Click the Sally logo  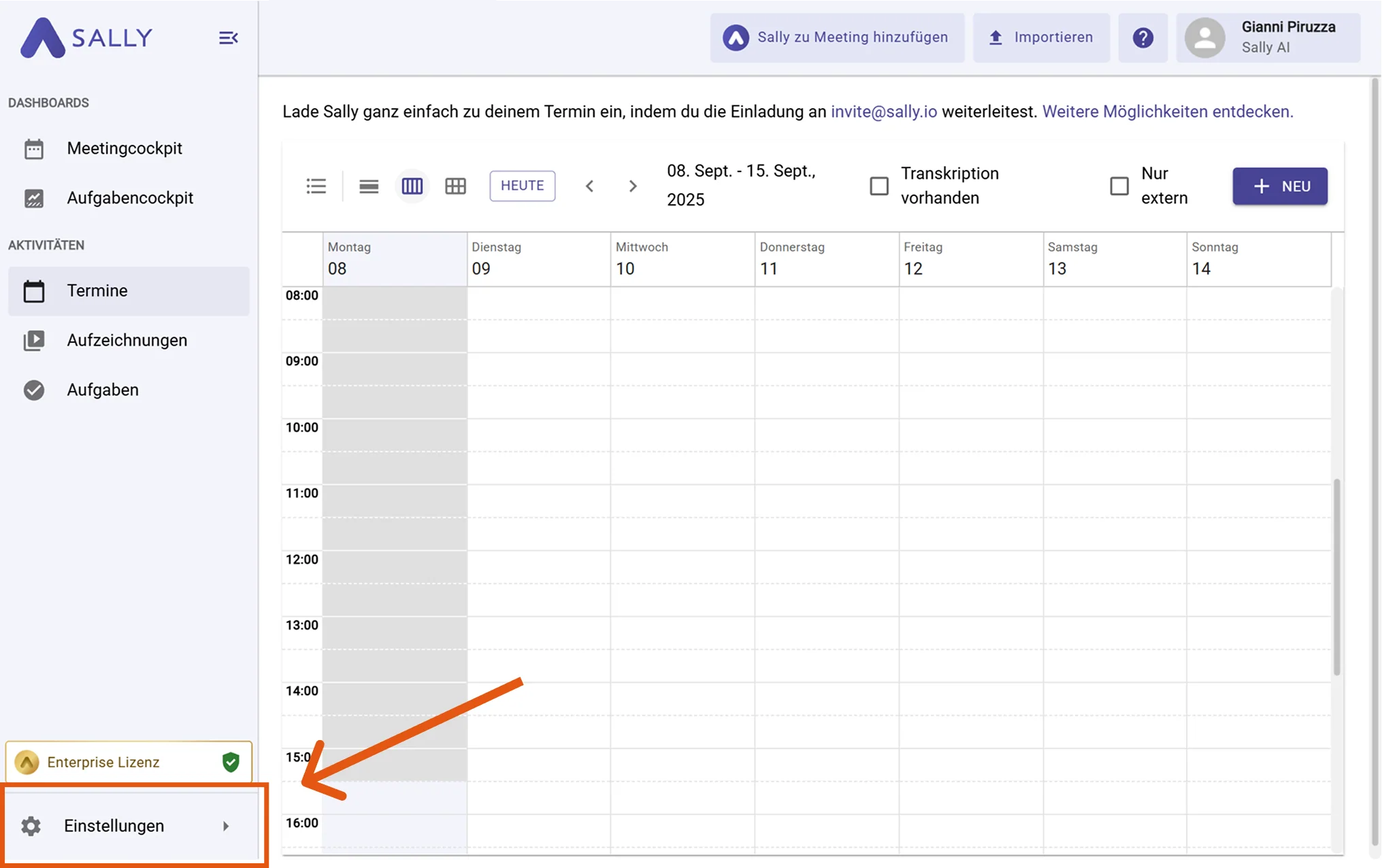[x=86, y=37]
